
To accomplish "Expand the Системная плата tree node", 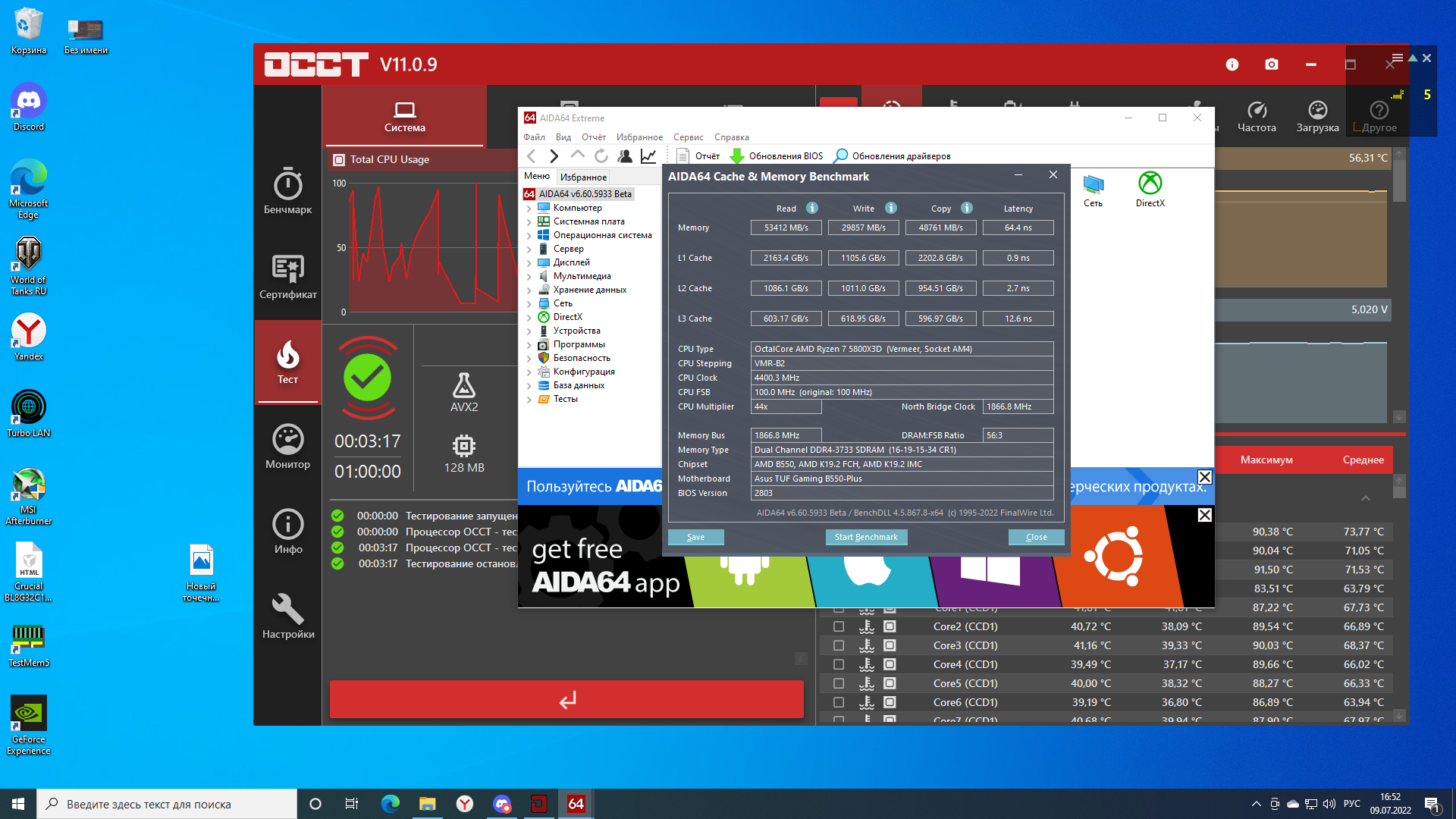I will point(529,222).
